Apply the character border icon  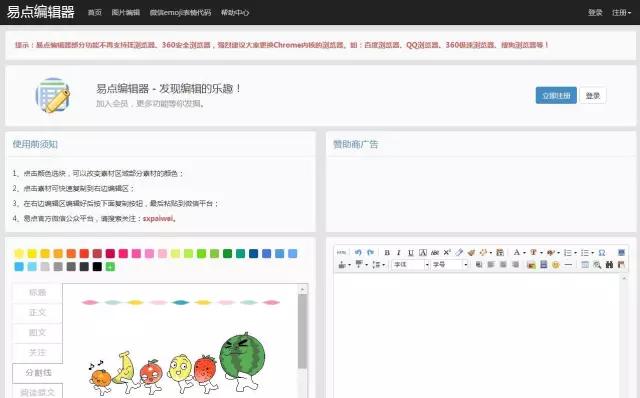[x=423, y=253]
